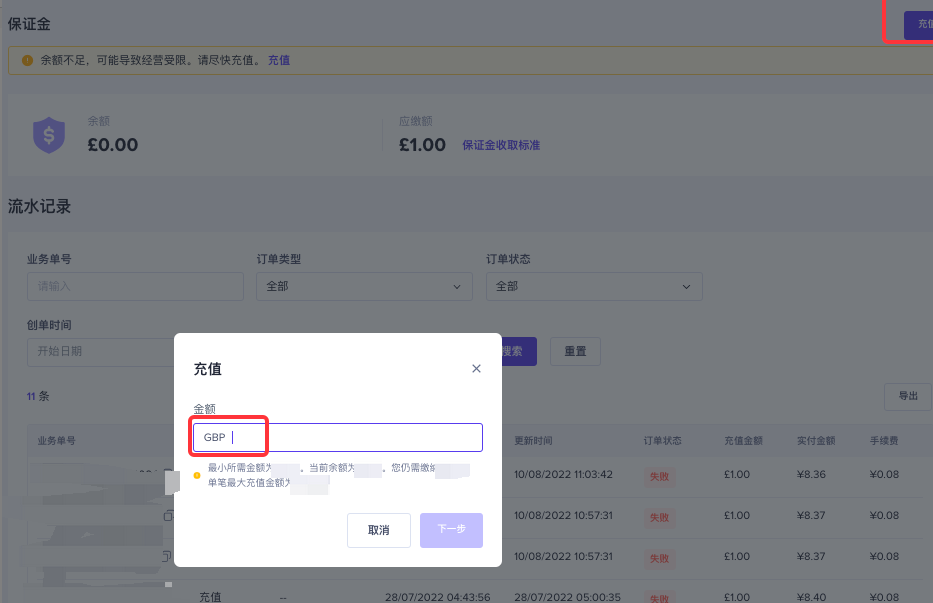
Task: Click the shield dollar balance icon
Action: tap(48, 135)
